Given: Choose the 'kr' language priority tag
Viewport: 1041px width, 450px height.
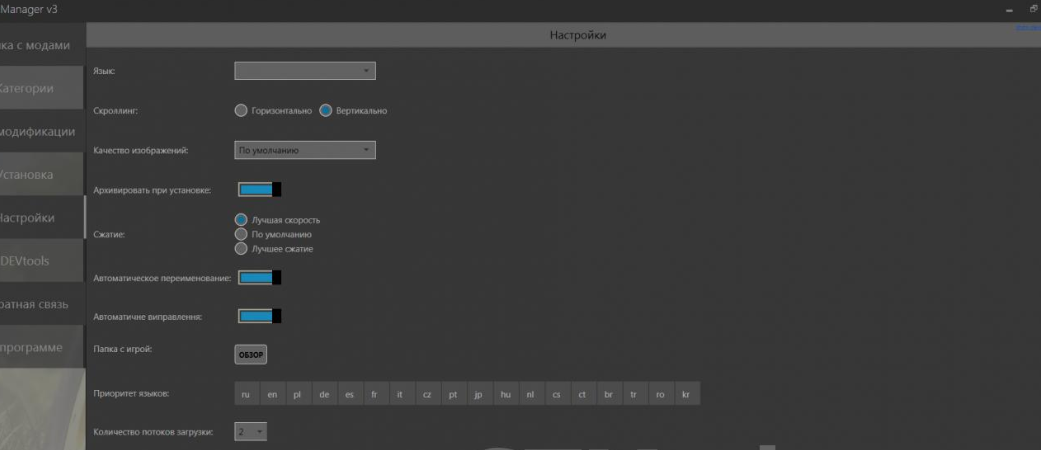Looking at the screenshot, I should pos(686,394).
